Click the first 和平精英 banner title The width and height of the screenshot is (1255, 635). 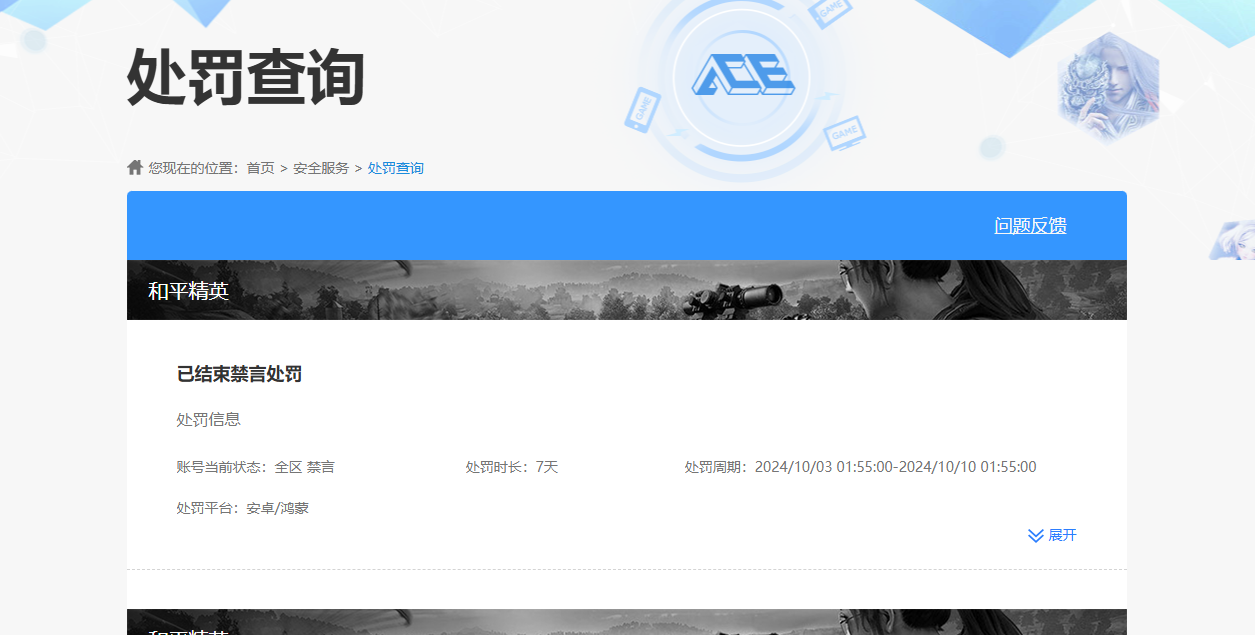pos(188,291)
